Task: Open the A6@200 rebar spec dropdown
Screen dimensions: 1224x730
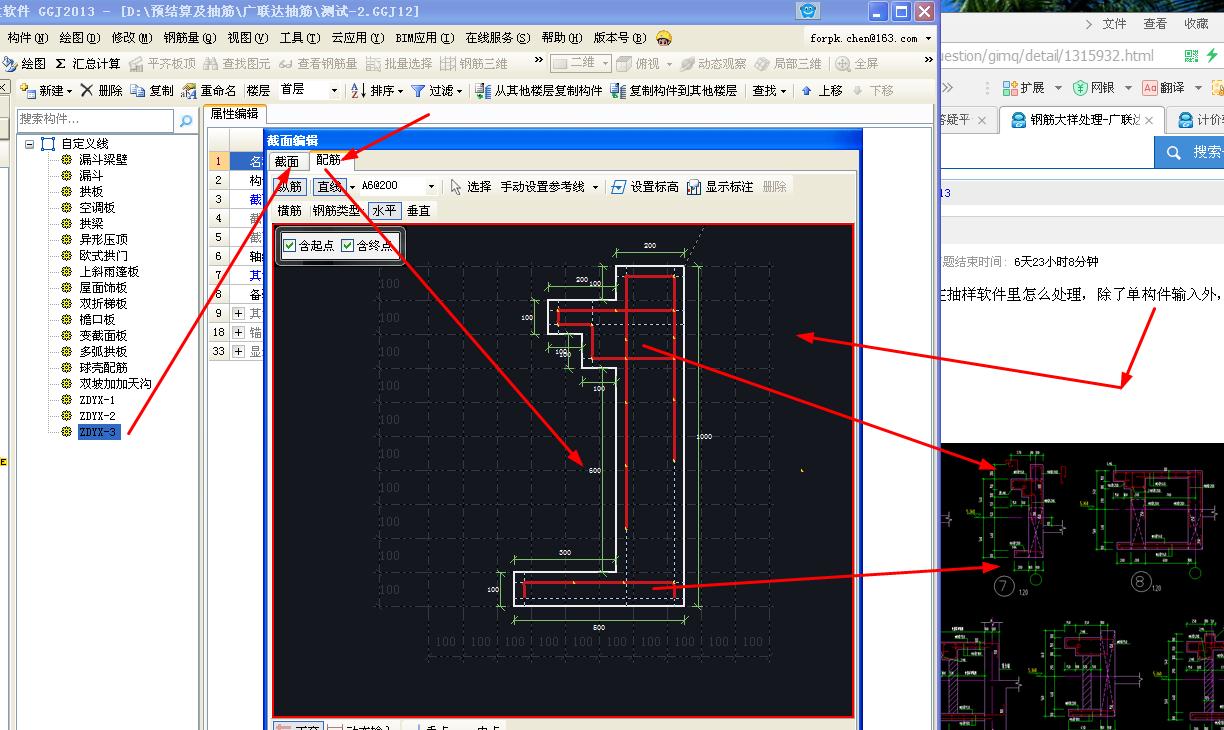Action: tap(431, 186)
